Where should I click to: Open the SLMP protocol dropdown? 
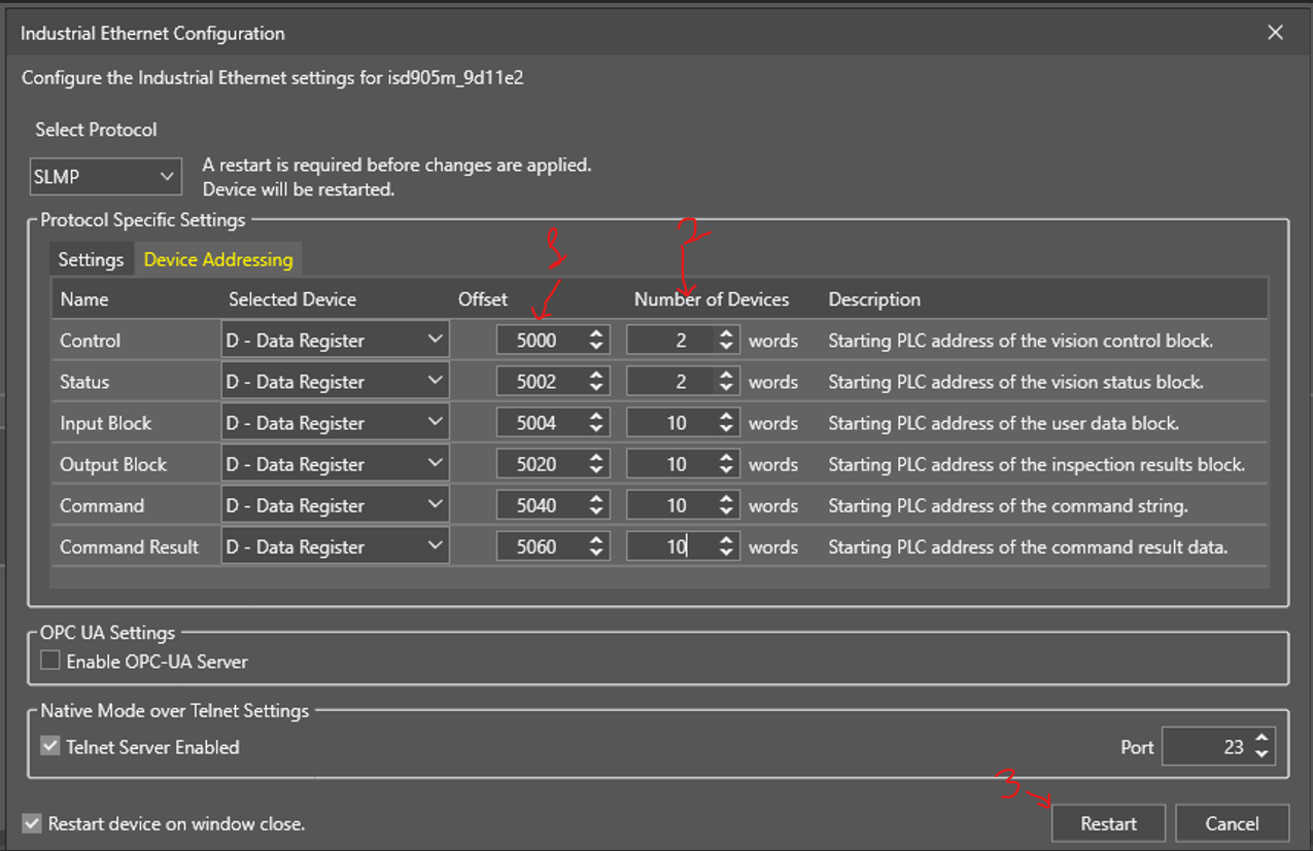click(x=106, y=177)
